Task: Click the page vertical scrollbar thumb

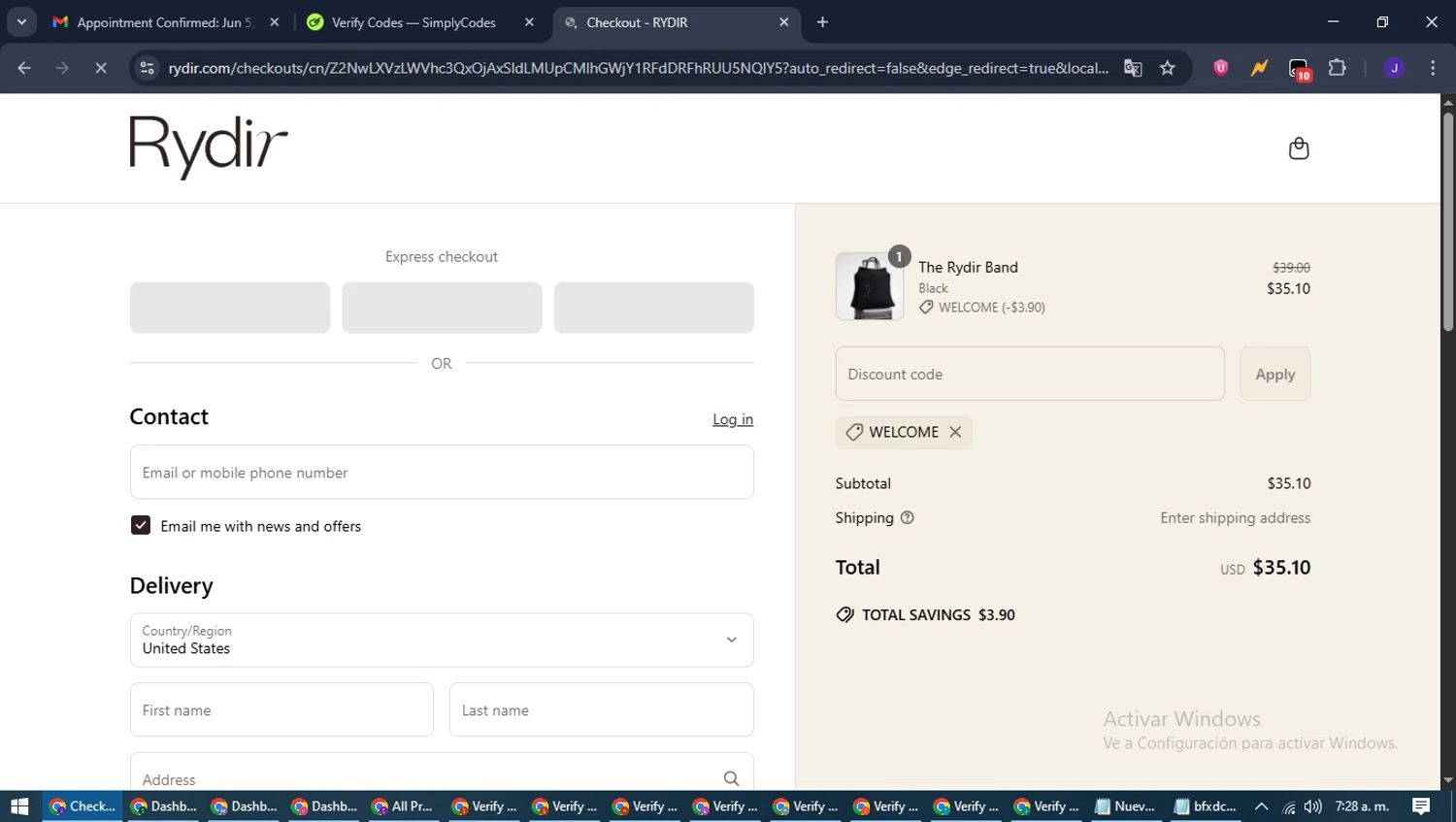Action: pyautogui.click(x=1448, y=223)
